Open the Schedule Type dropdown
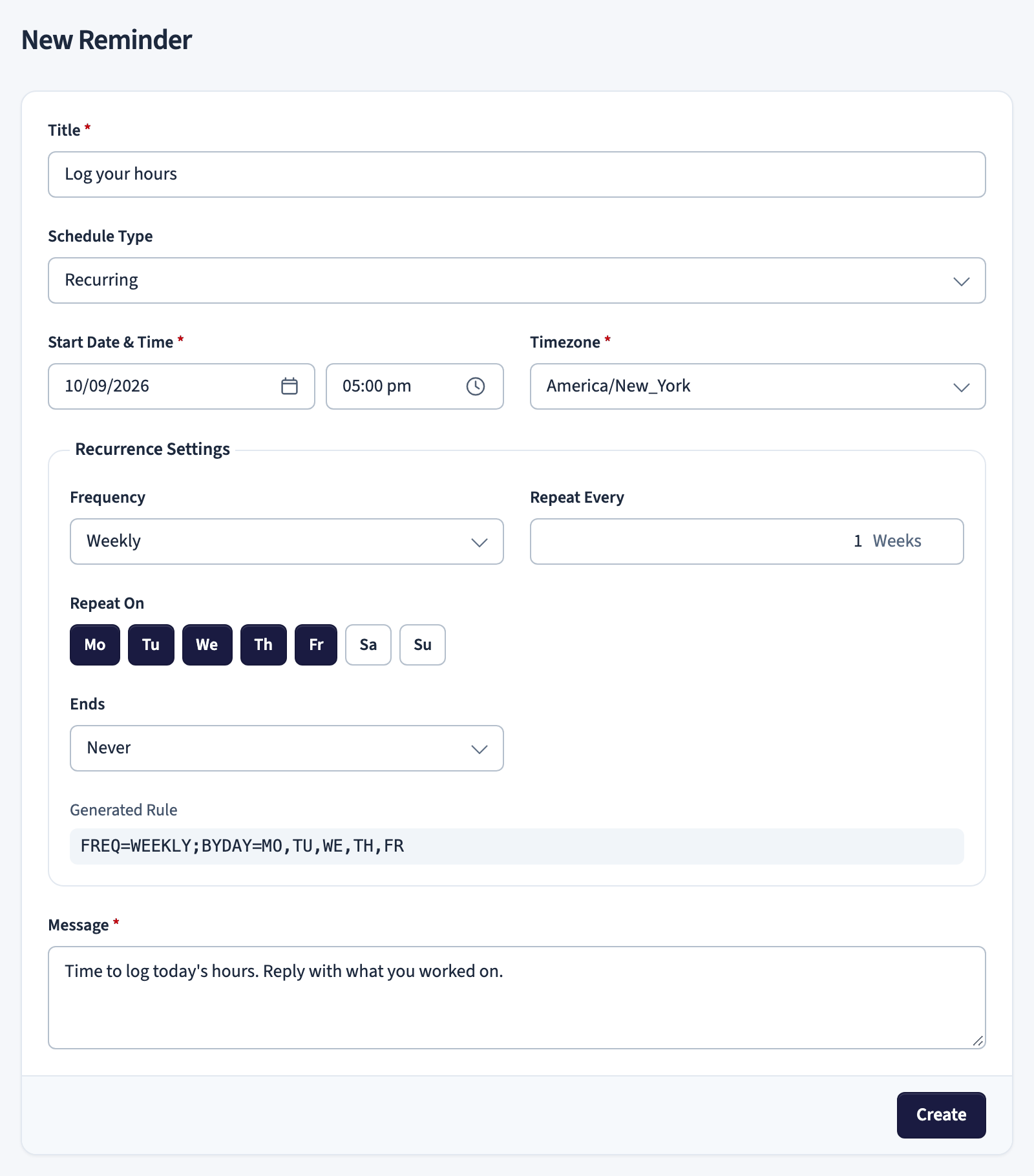 coord(517,280)
